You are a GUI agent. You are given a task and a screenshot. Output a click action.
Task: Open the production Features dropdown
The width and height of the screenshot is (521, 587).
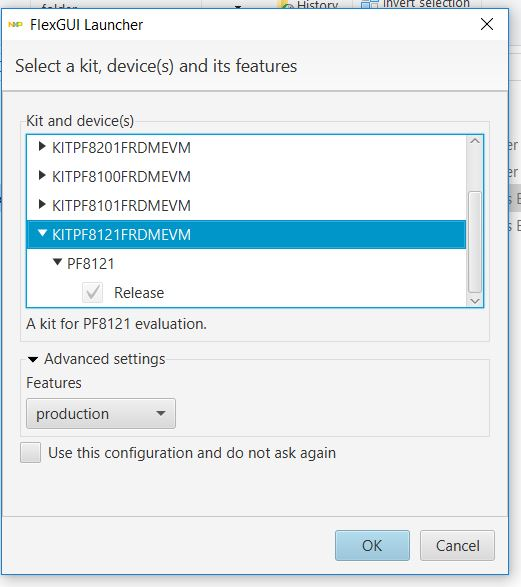(101, 414)
